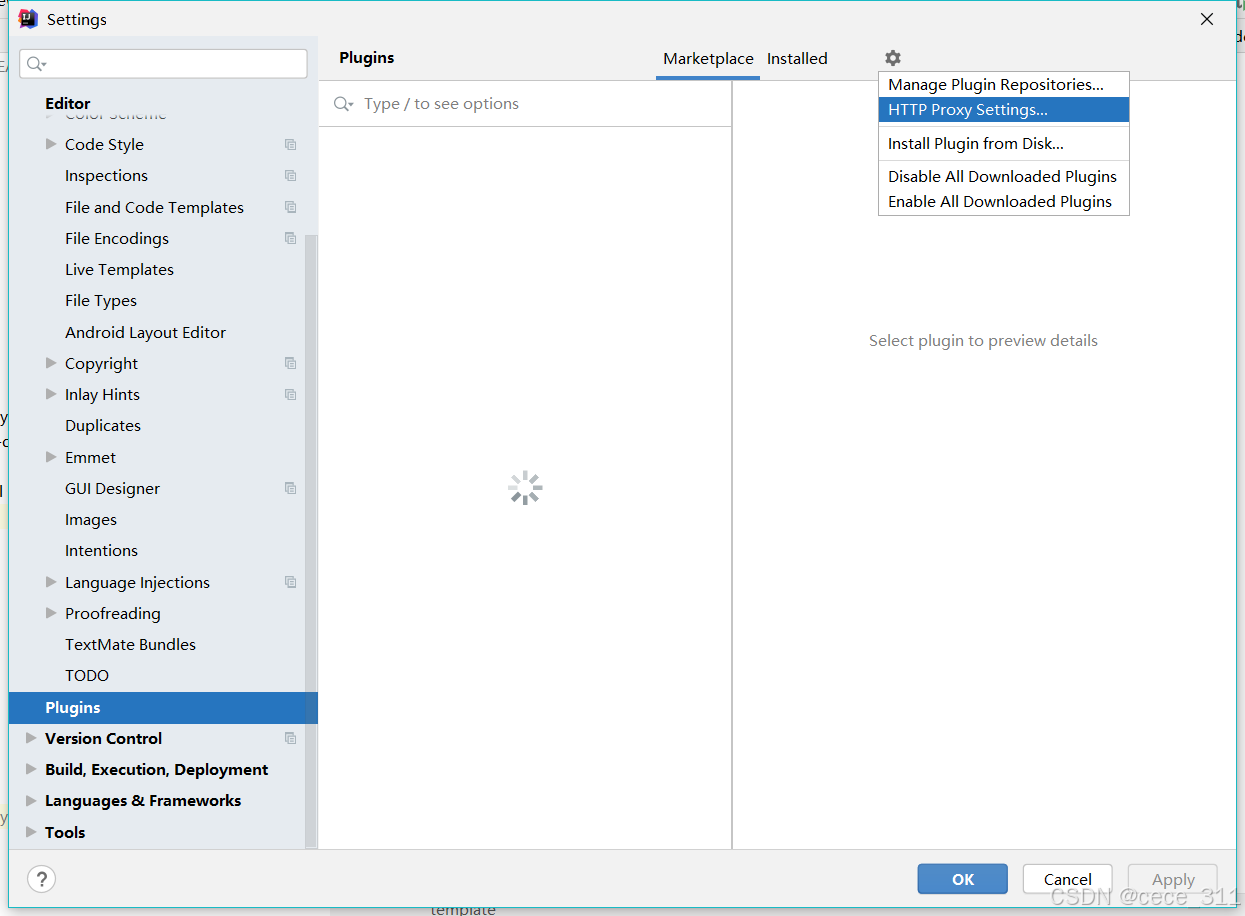Click the page icon beside Language Injections
The width and height of the screenshot is (1245, 916).
tap(290, 582)
